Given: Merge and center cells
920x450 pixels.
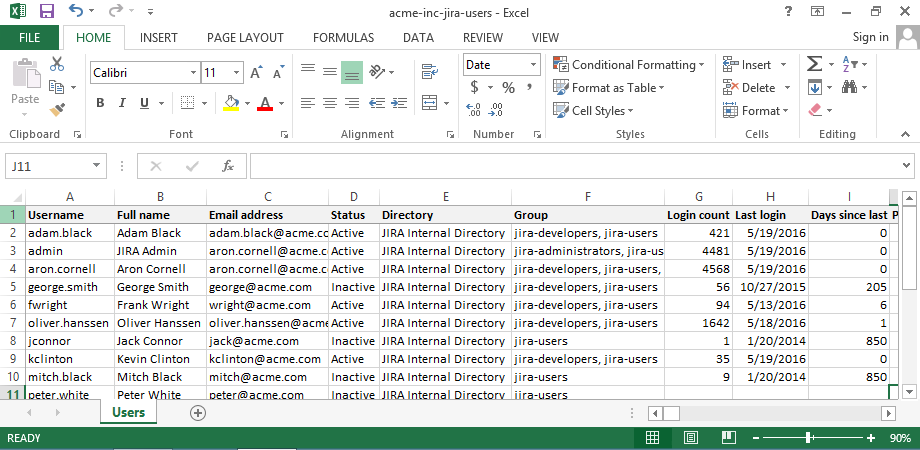Looking at the screenshot, I should pyautogui.click(x=430, y=103).
